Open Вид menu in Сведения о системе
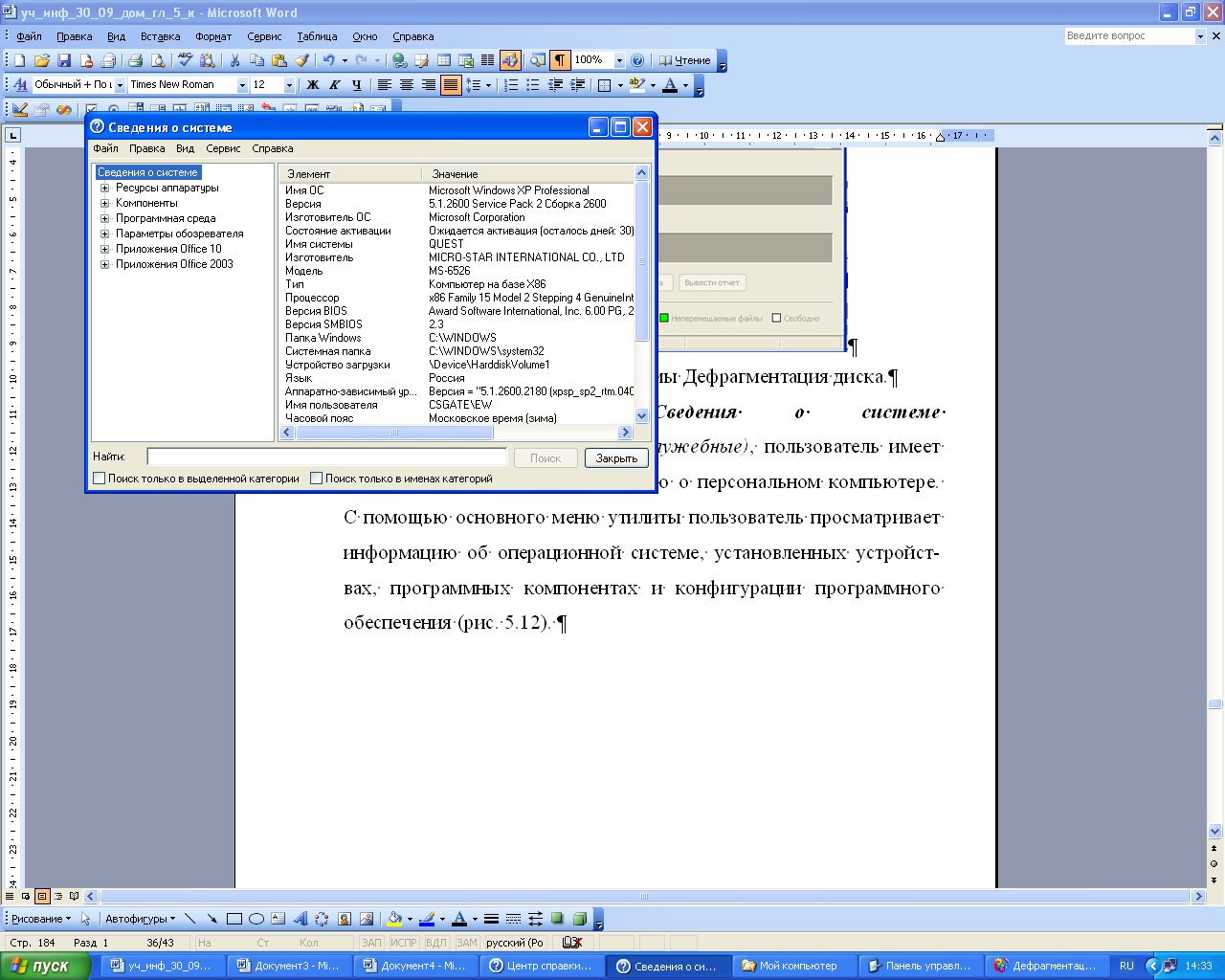 click(185, 148)
